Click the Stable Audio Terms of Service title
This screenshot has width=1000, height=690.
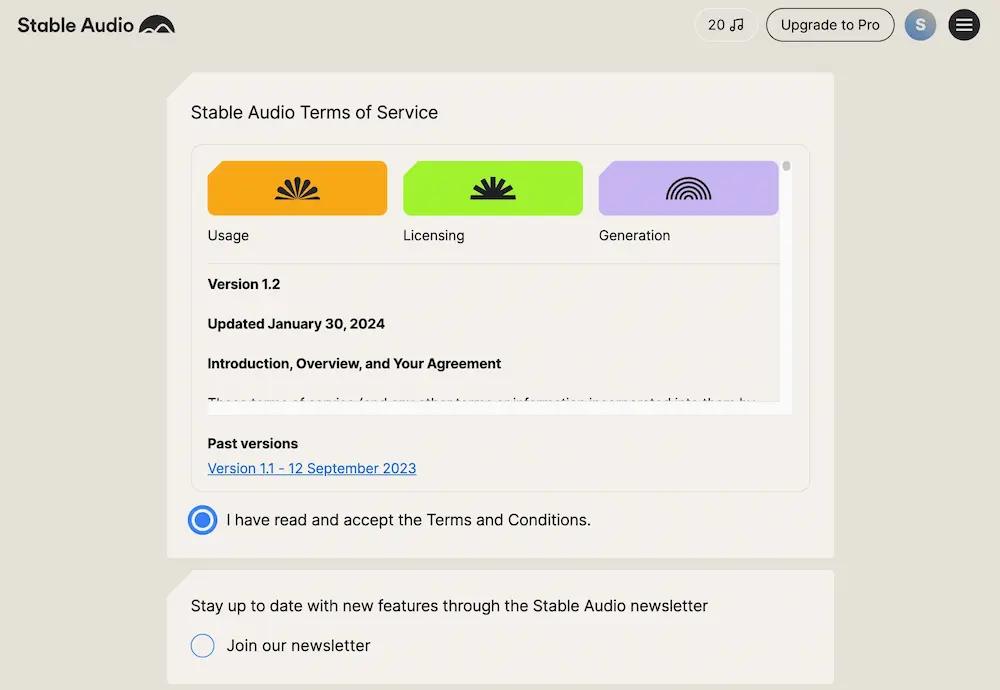[x=314, y=112]
